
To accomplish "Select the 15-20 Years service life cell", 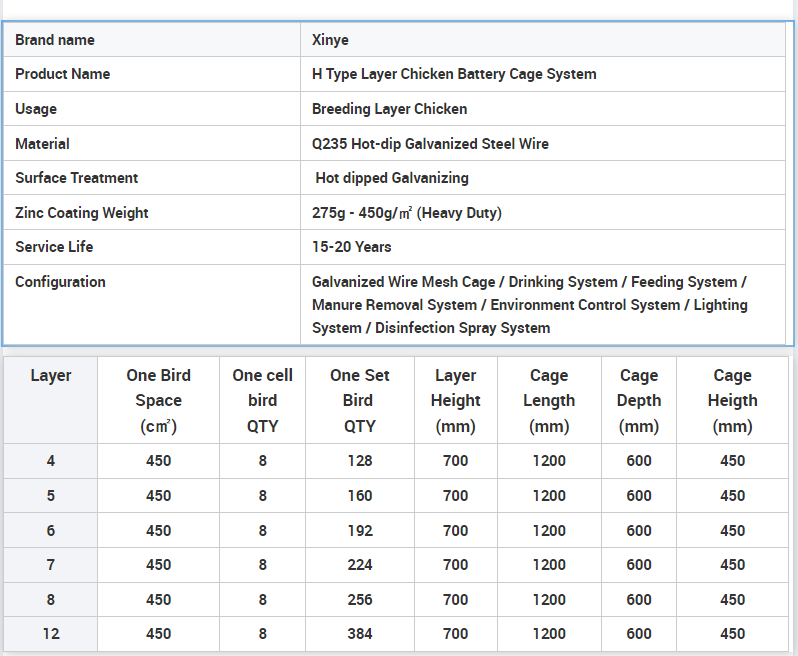I will (x=351, y=247).
